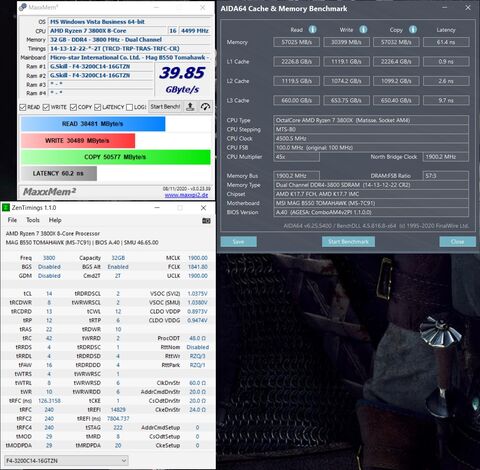
Task: Click the FCLK value in ZenTimings
Action: click(x=198, y=267)
